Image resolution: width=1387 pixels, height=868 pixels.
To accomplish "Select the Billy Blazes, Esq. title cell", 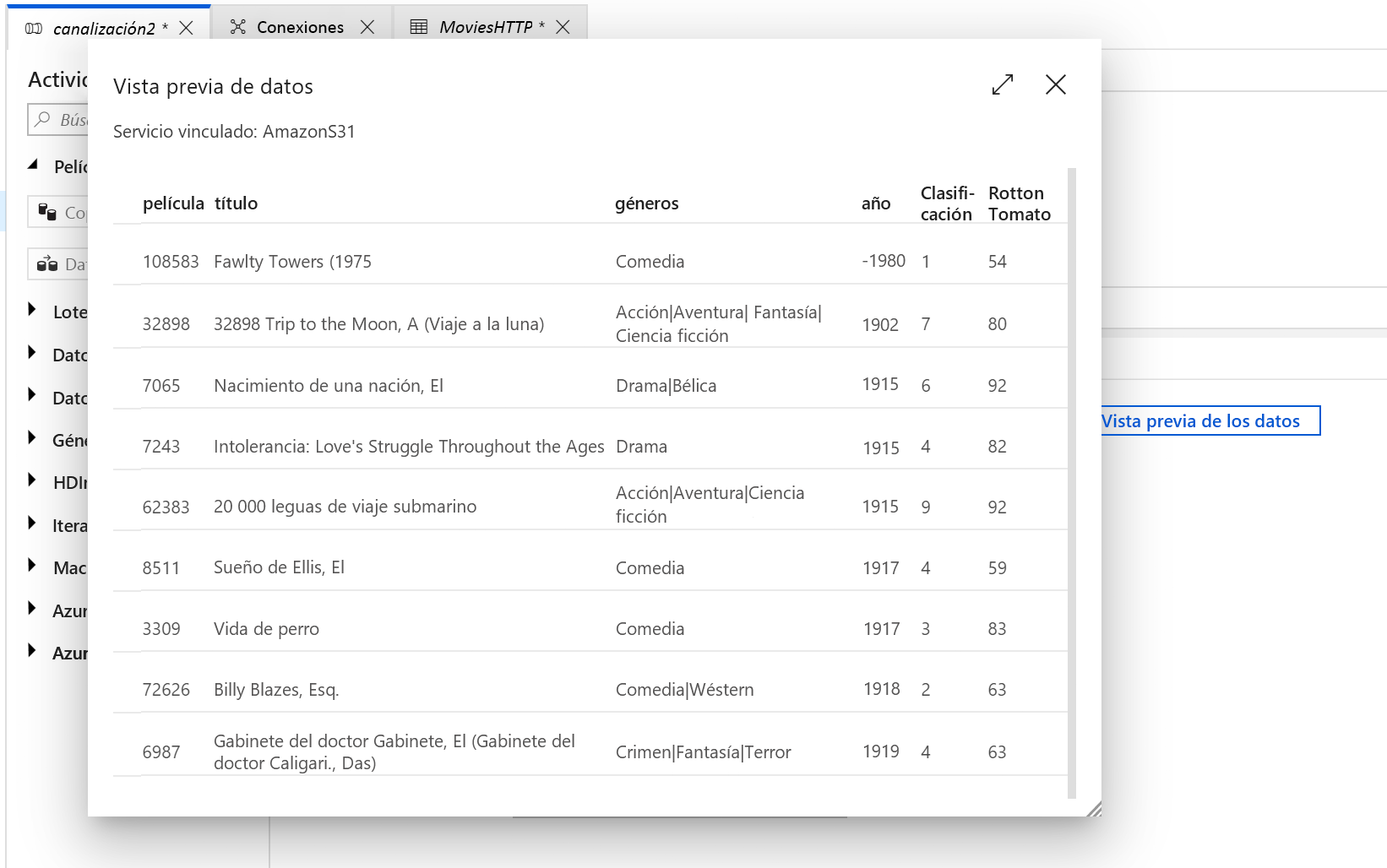I will coord(276,690).
